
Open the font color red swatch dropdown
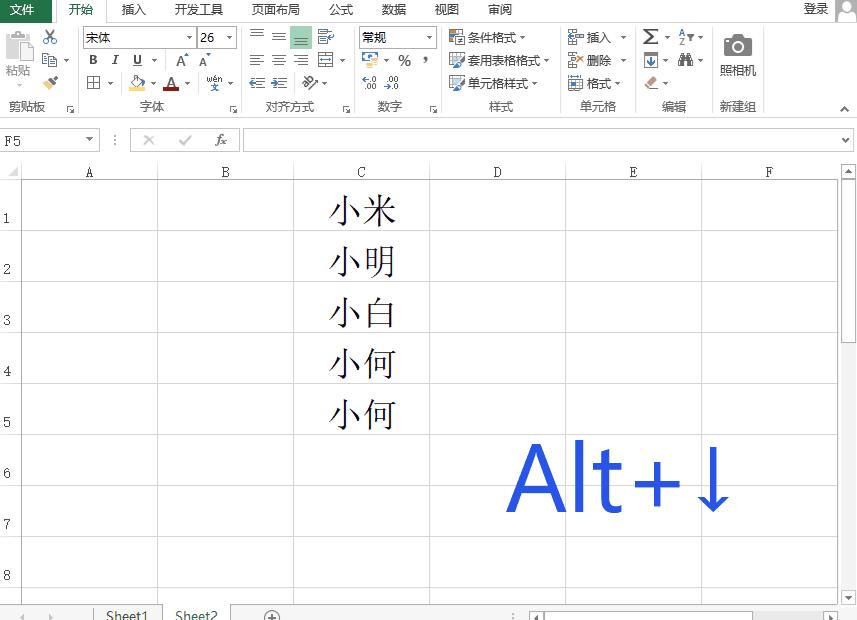[170, 83]
